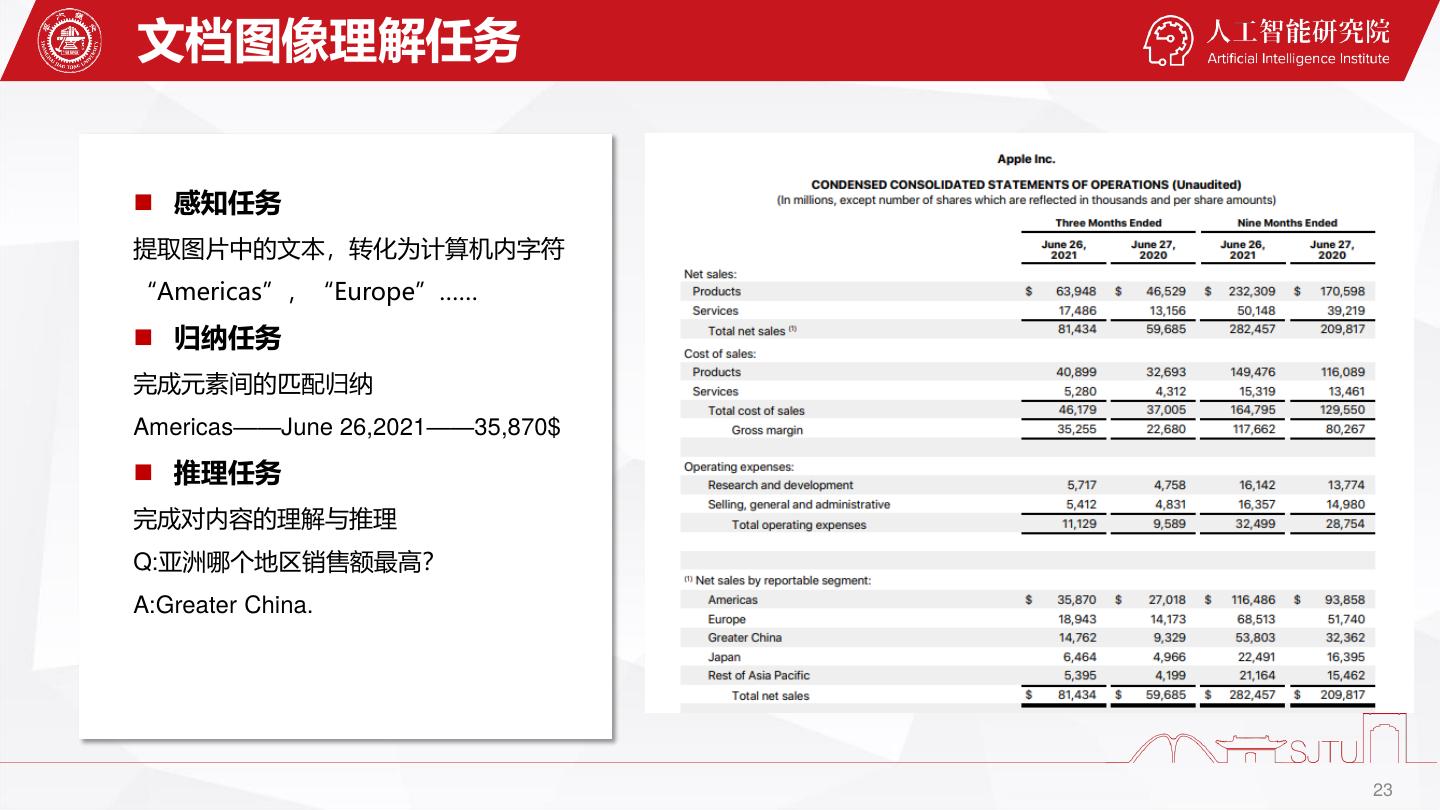This screenshot has width=1440, height=810.
Task: Click the line Americas——June 26,2021——35,870$
Action: click(x=347, y=428)
